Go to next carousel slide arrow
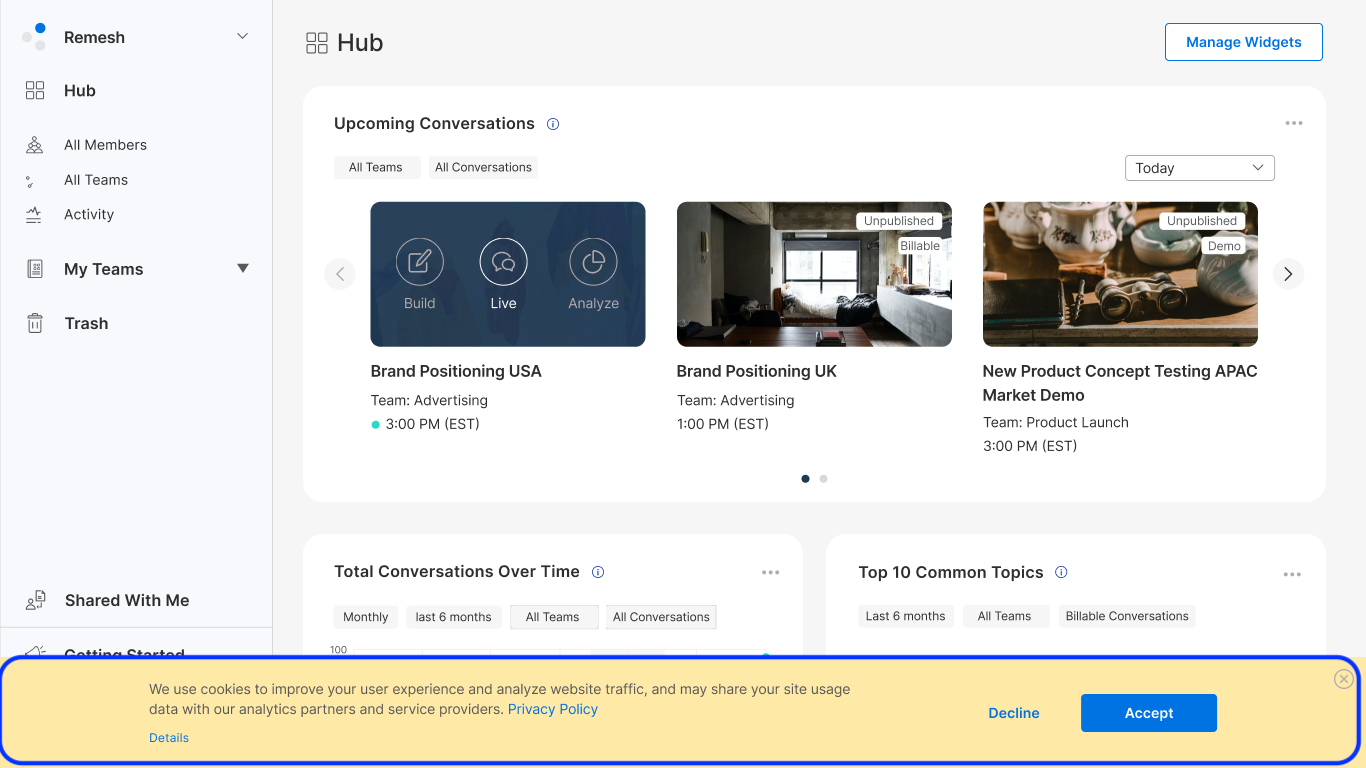Image resolution: width=1366 pixels, height=768 pixels. (x=1288, y=274)
